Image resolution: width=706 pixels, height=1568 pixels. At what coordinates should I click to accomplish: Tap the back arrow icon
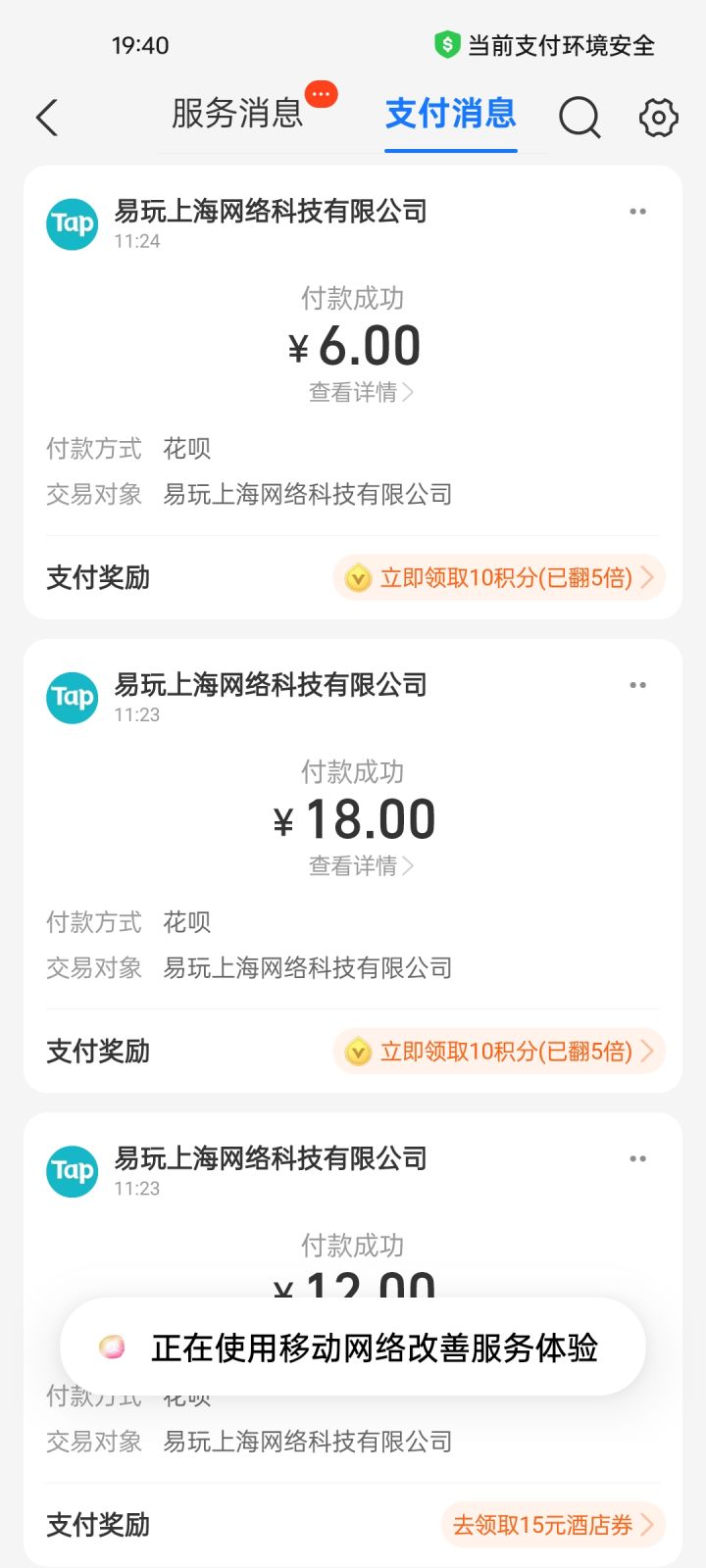point(47,118)
